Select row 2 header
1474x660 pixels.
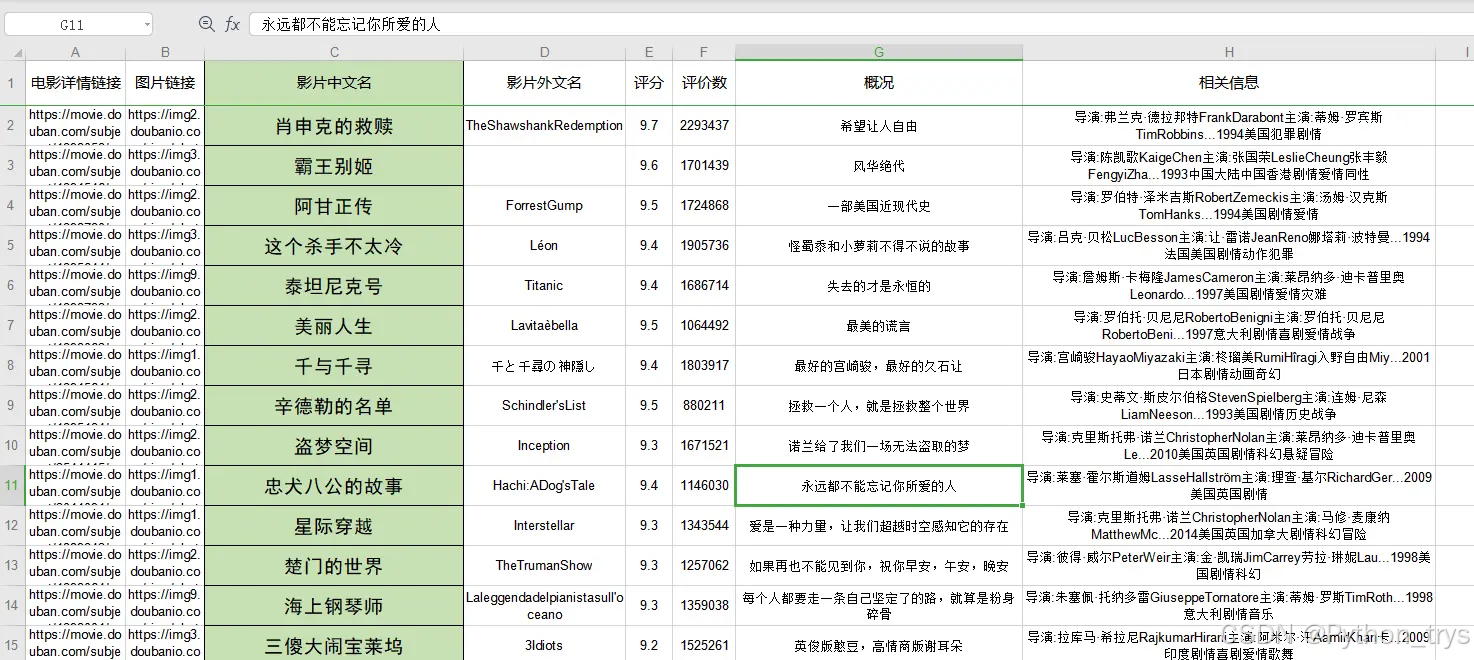12,126
